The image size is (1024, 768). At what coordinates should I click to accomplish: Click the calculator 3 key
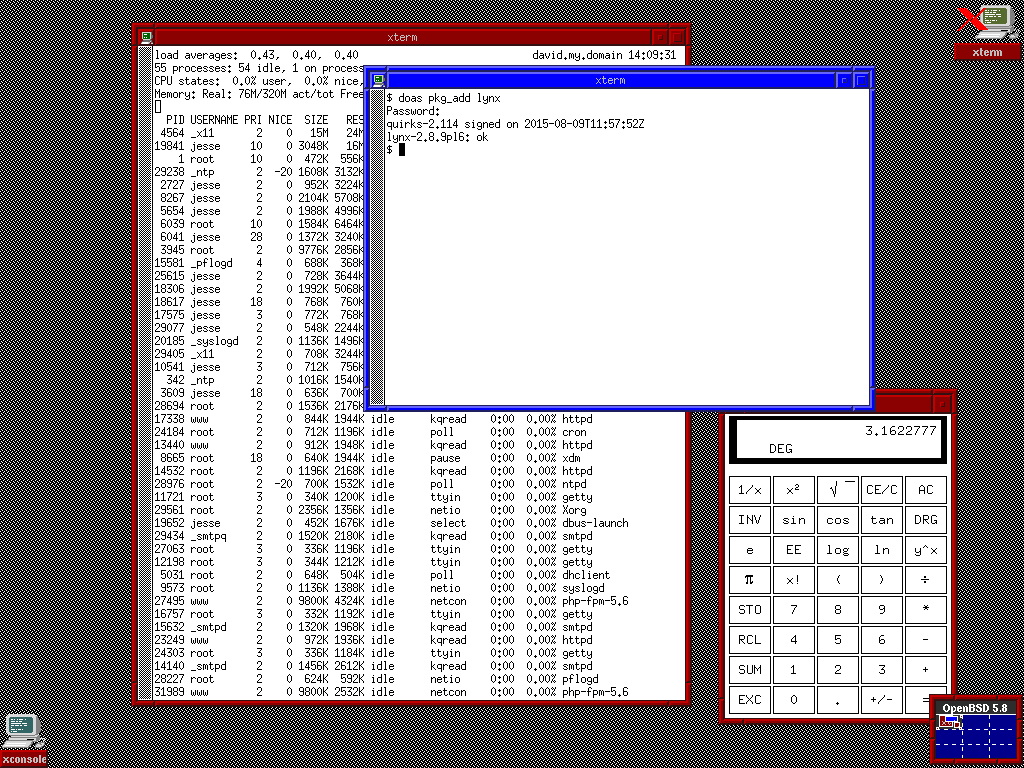(882, 670)
